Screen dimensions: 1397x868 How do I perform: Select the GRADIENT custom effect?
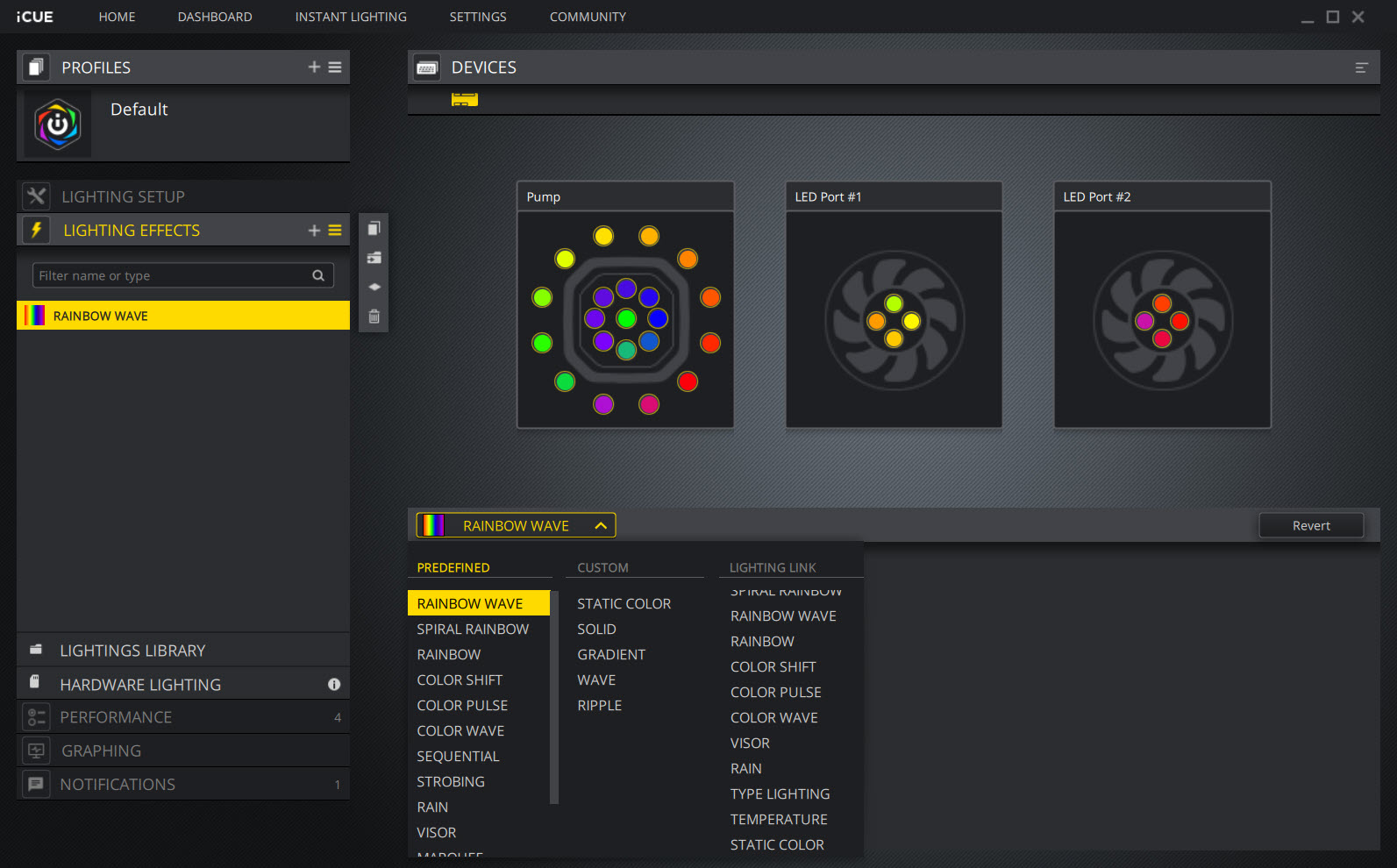click(611, 654)
